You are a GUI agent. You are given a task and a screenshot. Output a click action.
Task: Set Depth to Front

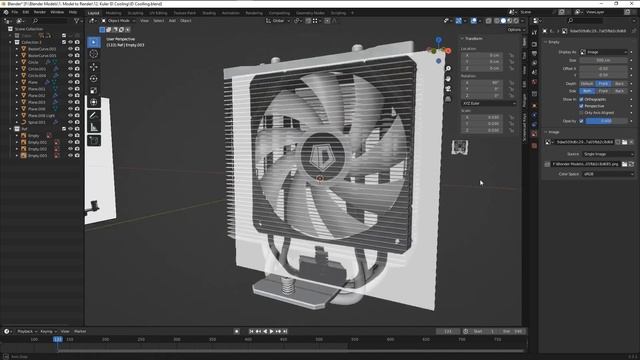point(603,84)
